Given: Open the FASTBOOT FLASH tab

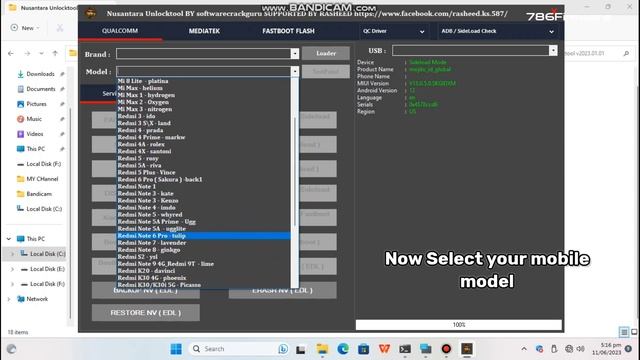Looking at the screenshot, I should point(288,31).
